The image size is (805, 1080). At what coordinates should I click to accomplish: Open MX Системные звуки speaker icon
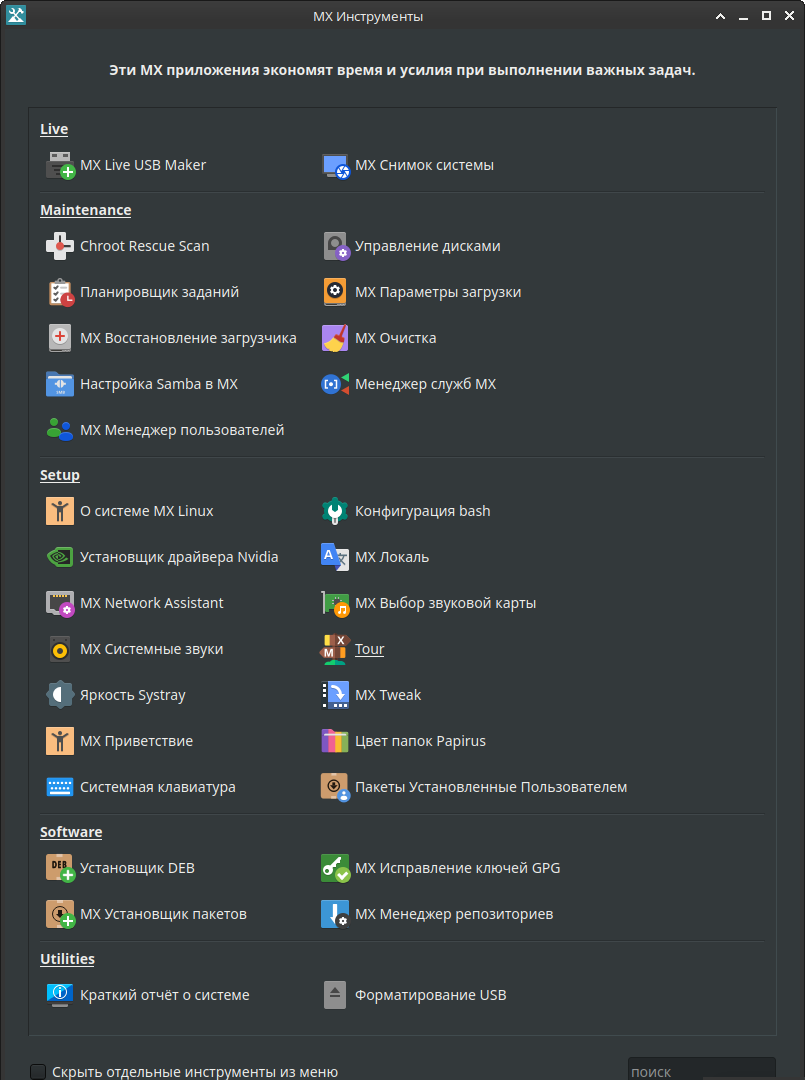[60, 650]
